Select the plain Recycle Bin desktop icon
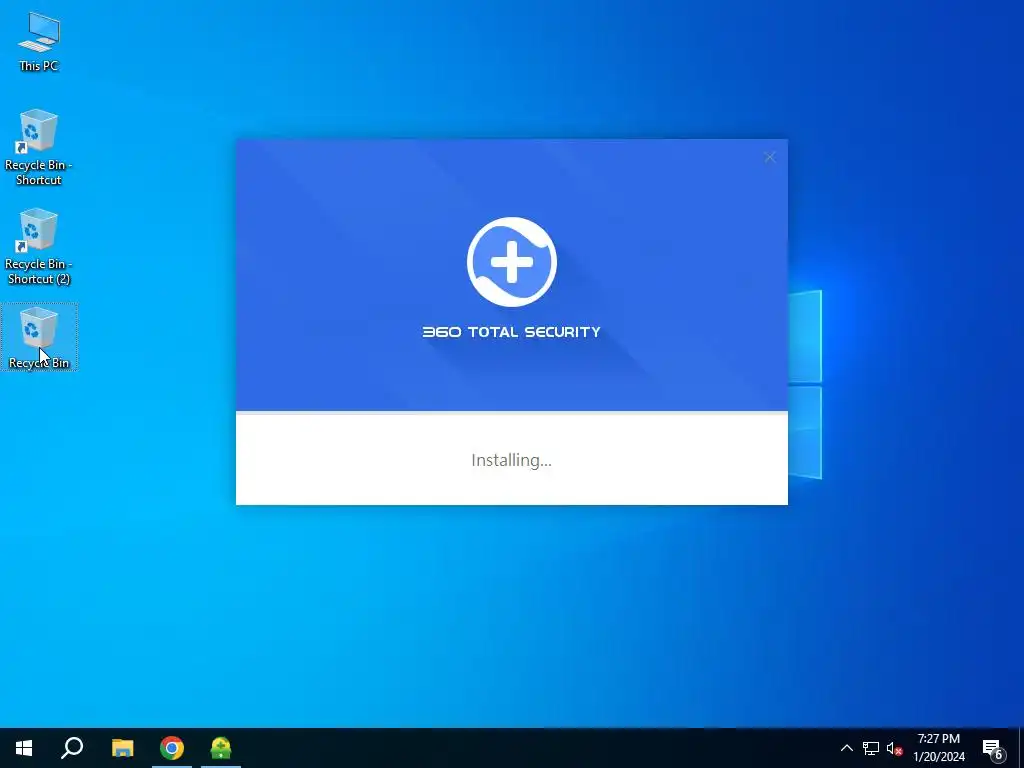Viewport: 1024px width, 768px height. click(39, 337)
